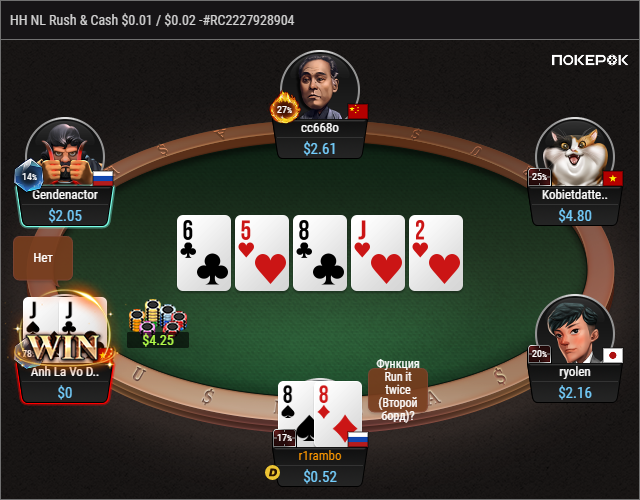640x500 pixels.
Task: Open the cat avatar of Kobietdatte
Action: coord(575,153)
